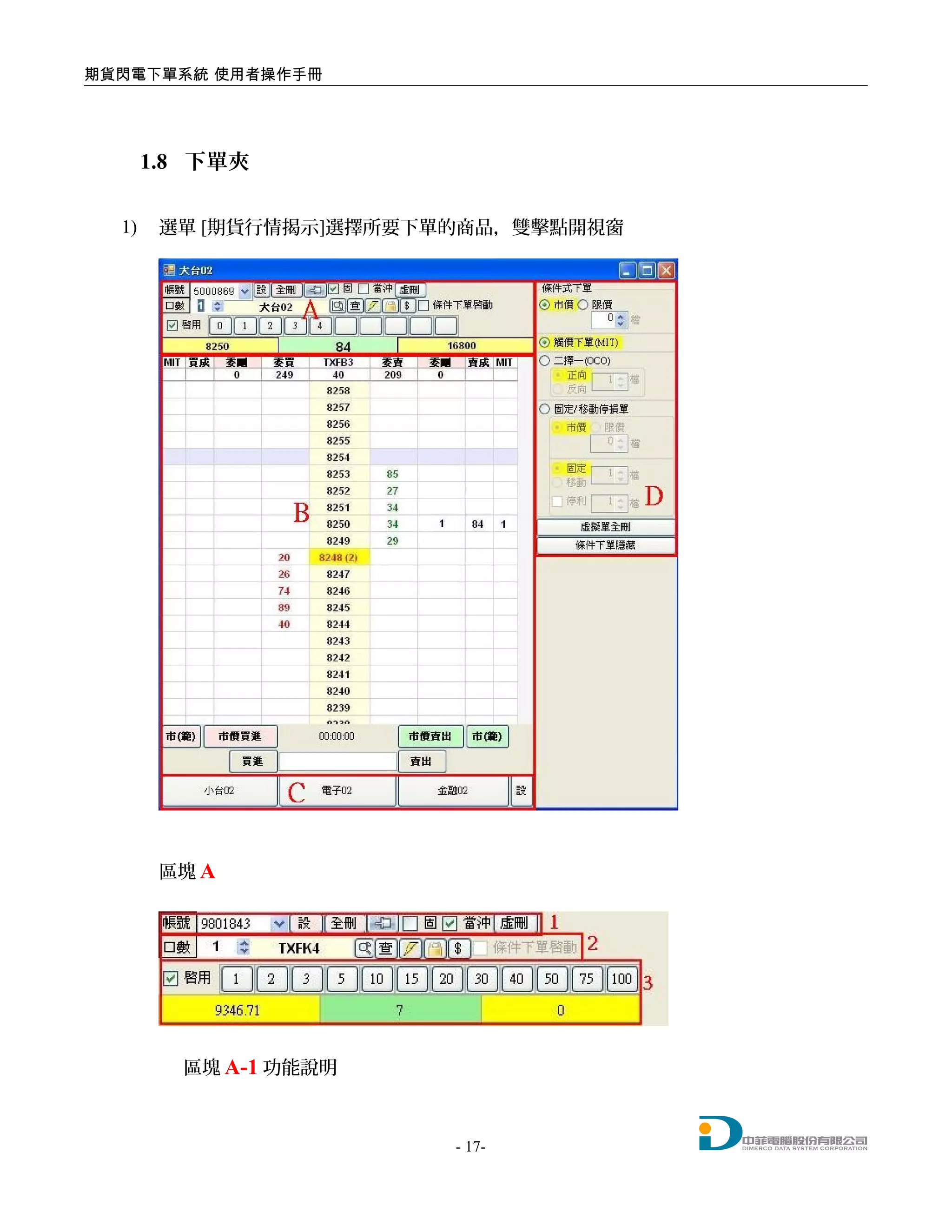Click 買進 button
The image size is (952, 1232).
253,762
